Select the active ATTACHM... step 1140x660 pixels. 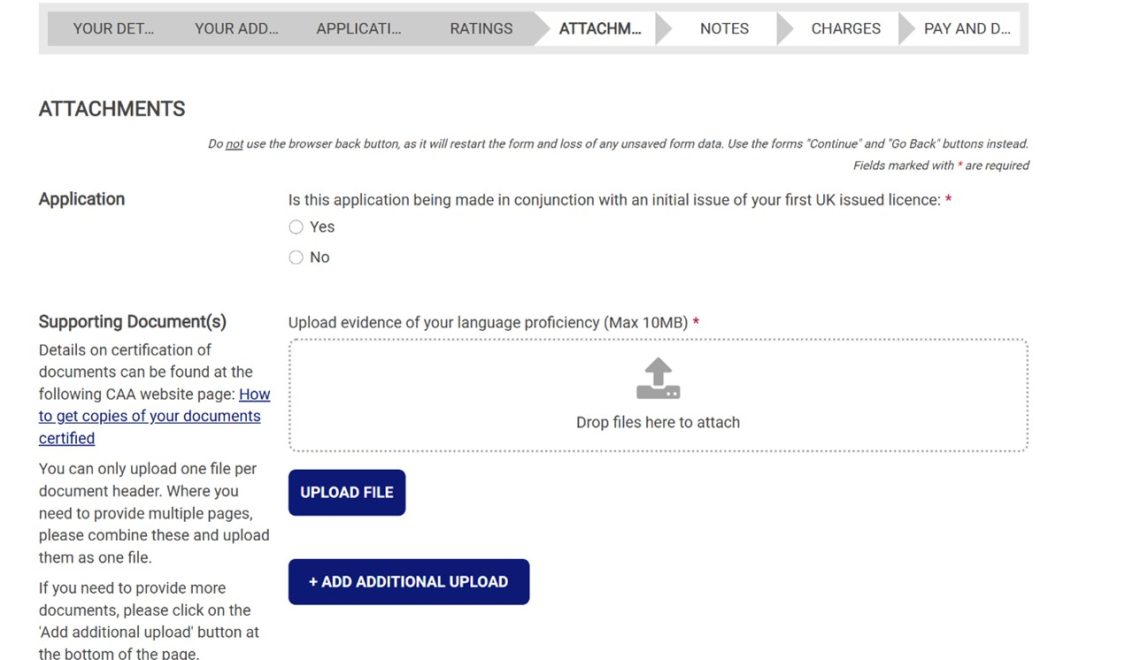click(600, 28)
